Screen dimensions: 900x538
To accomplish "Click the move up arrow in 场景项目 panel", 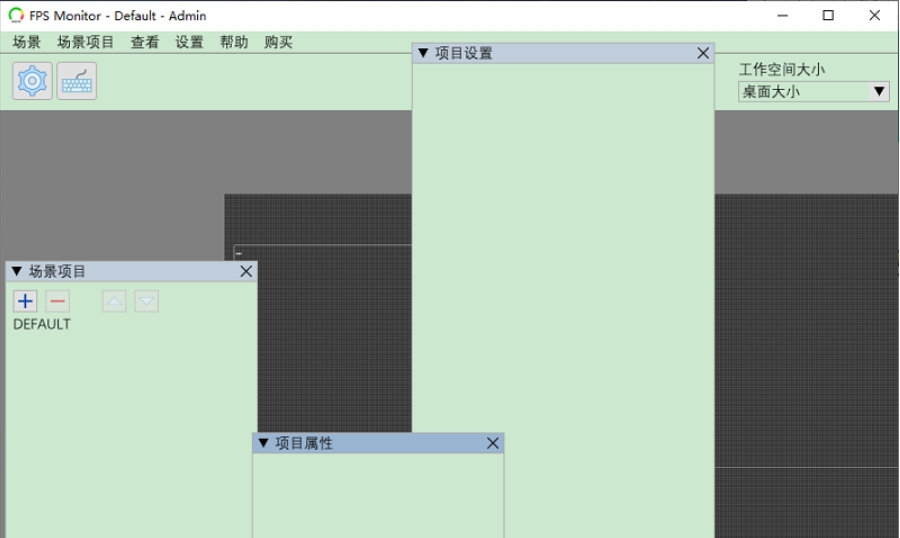I will click(115, 301).
